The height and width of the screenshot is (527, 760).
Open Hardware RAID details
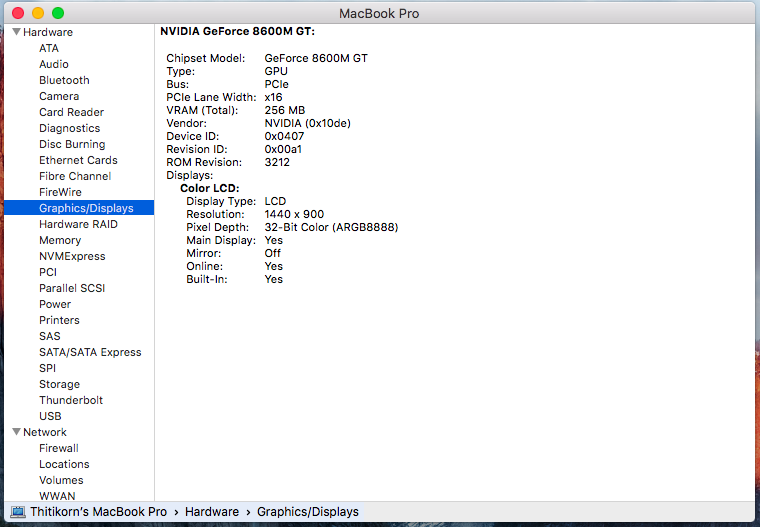coord(79,224)
